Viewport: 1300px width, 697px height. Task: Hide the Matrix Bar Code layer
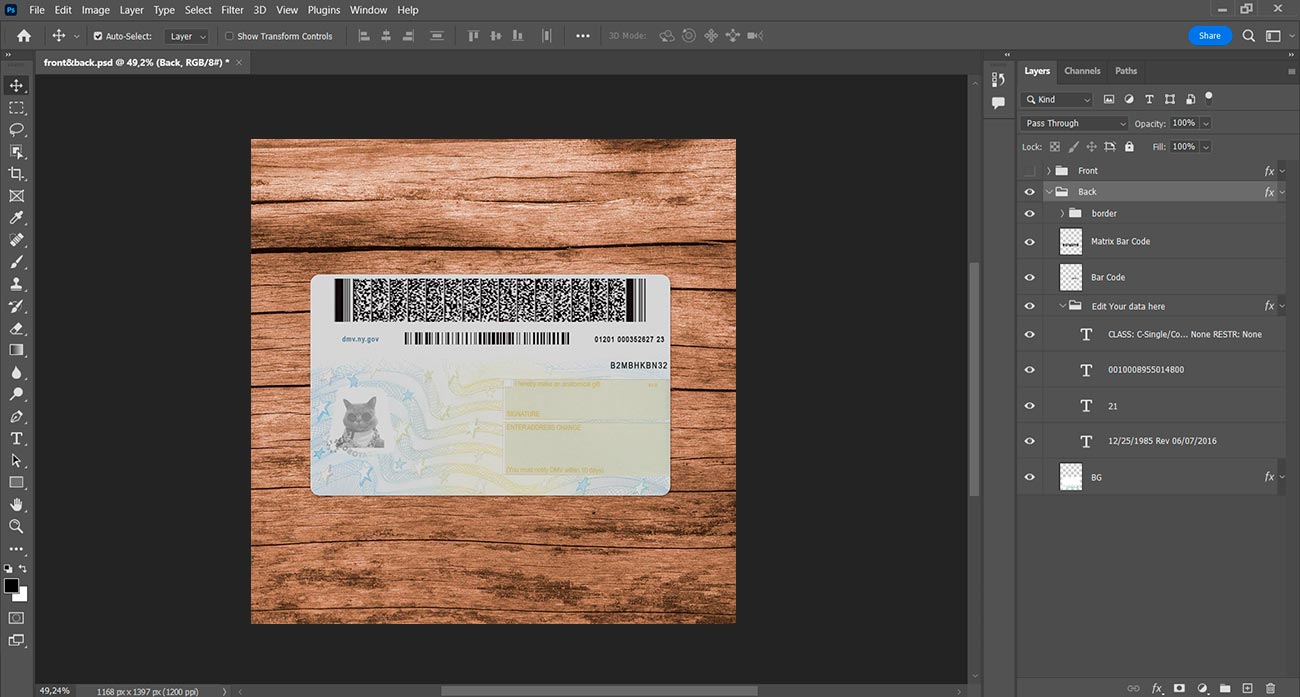1029,241
